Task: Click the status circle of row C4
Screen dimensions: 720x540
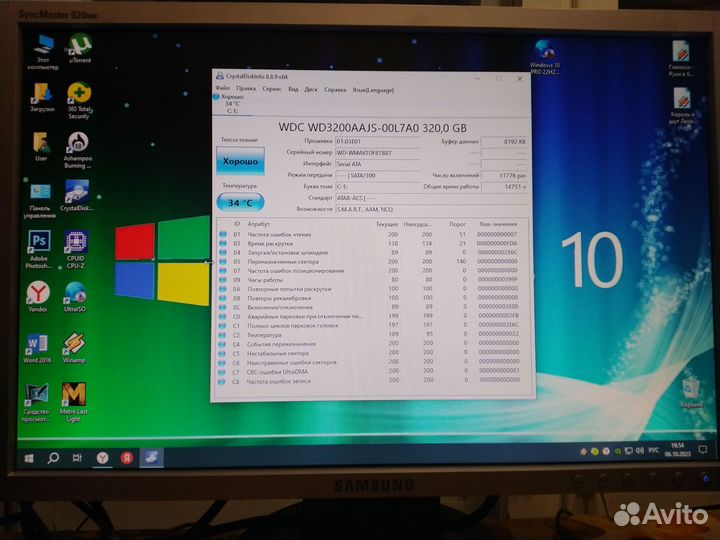Action: click(223, 344)
